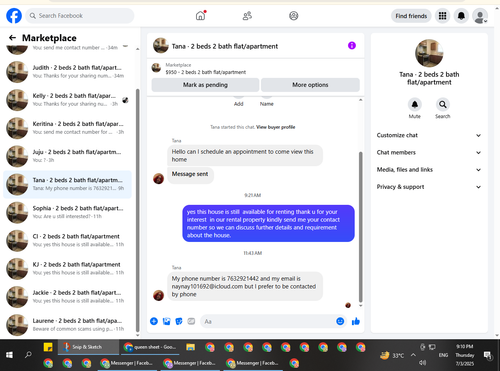Expand Chat members section
The image size is (500, 371).
point(429,153)
